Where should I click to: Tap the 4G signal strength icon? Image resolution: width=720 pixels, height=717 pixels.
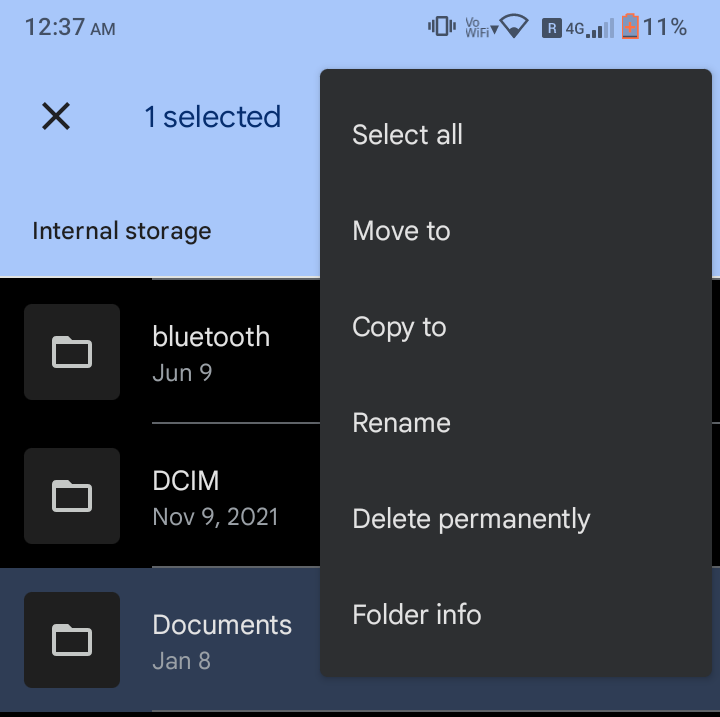pos(590,28)
